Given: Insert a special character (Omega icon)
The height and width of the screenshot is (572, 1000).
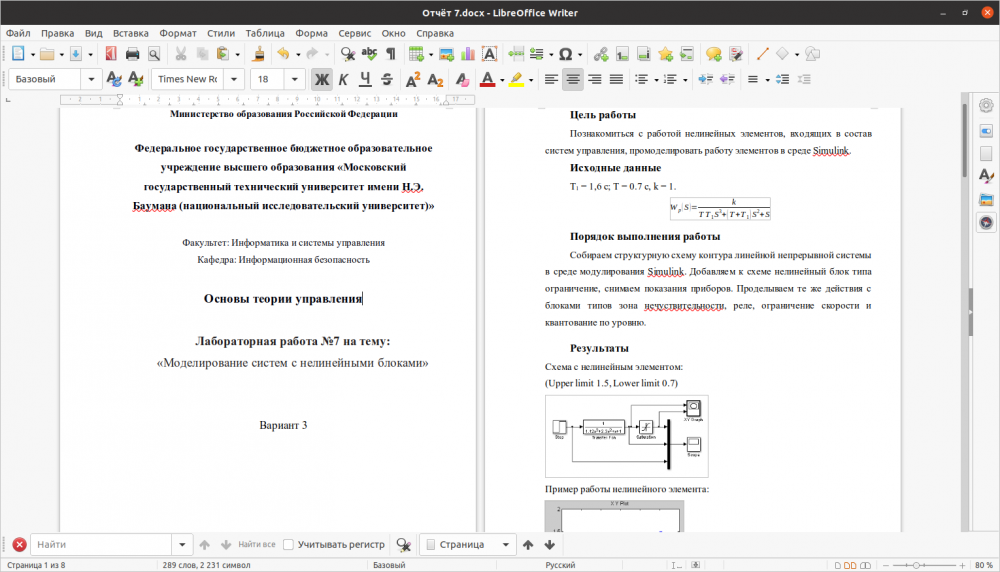Looking at the screenshot, I should (x=565, y=54).
